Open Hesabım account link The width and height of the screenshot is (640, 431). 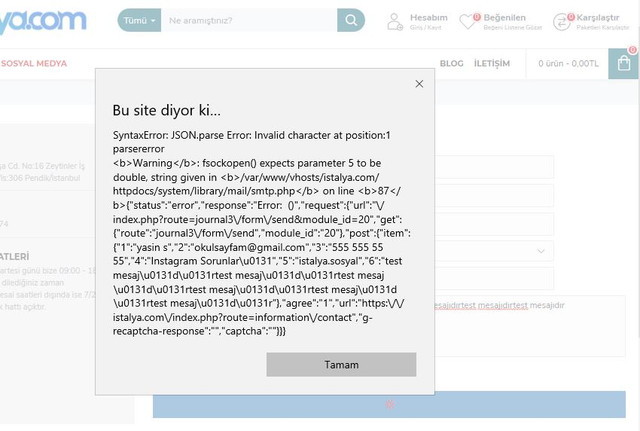click(x=429, y=18)
